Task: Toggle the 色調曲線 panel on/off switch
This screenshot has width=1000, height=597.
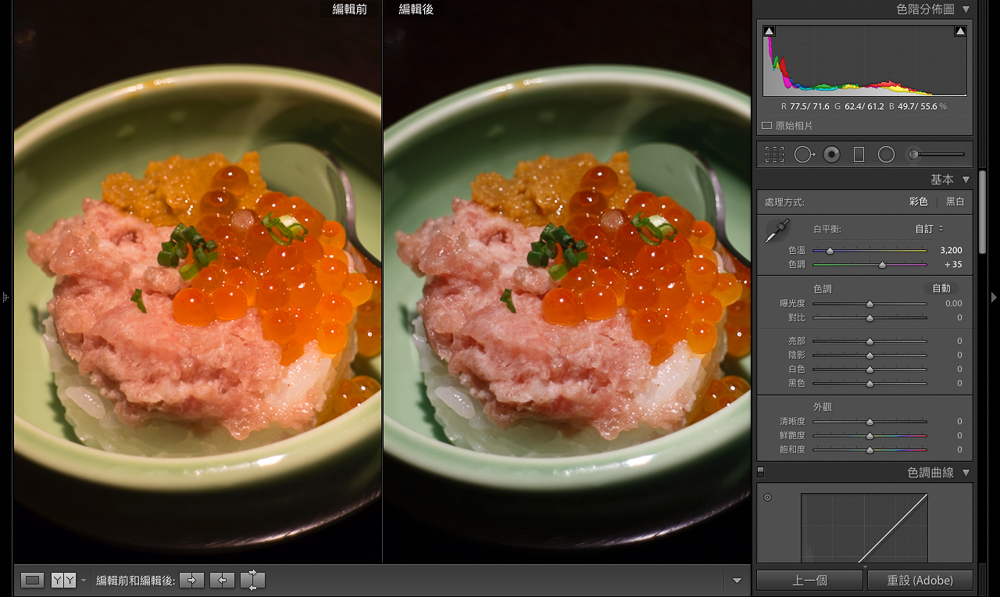Action: [761, 471]
